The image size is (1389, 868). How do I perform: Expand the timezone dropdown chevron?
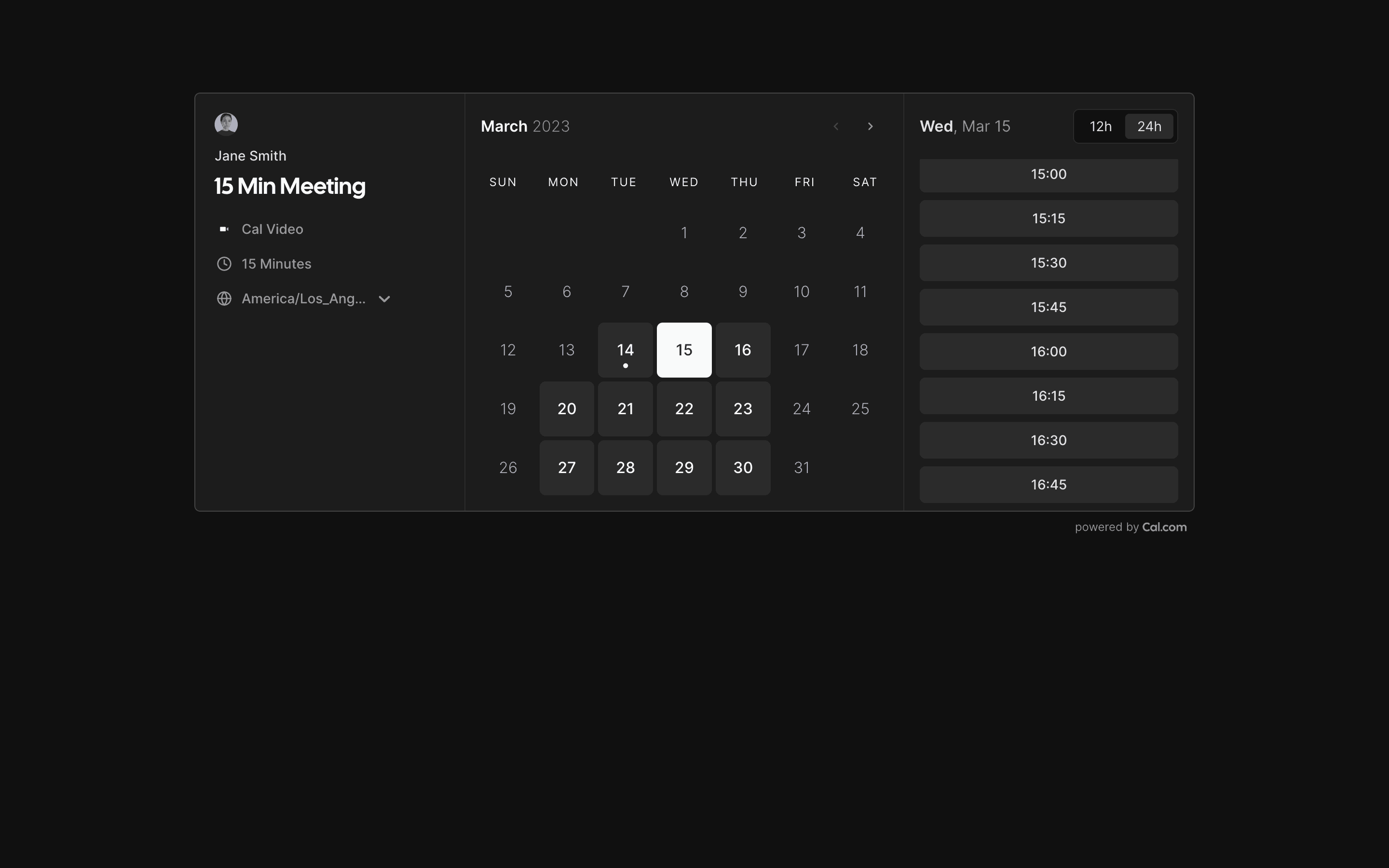pyautogui.click(x=384, y=299)
